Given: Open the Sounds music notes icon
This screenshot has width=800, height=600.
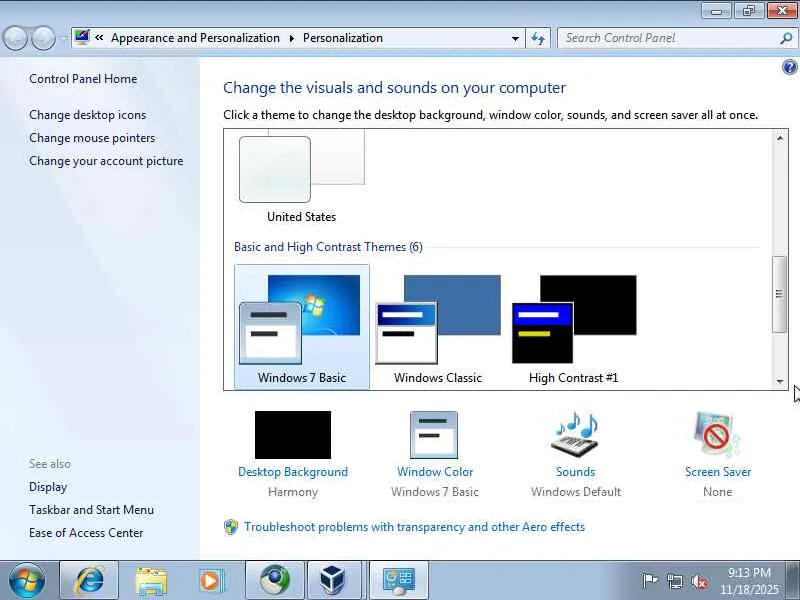Looking at the screenshot, I should [576, 435].
